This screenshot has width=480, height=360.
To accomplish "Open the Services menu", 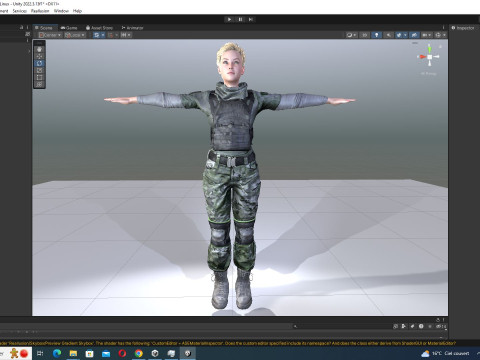I will point(20,11).
